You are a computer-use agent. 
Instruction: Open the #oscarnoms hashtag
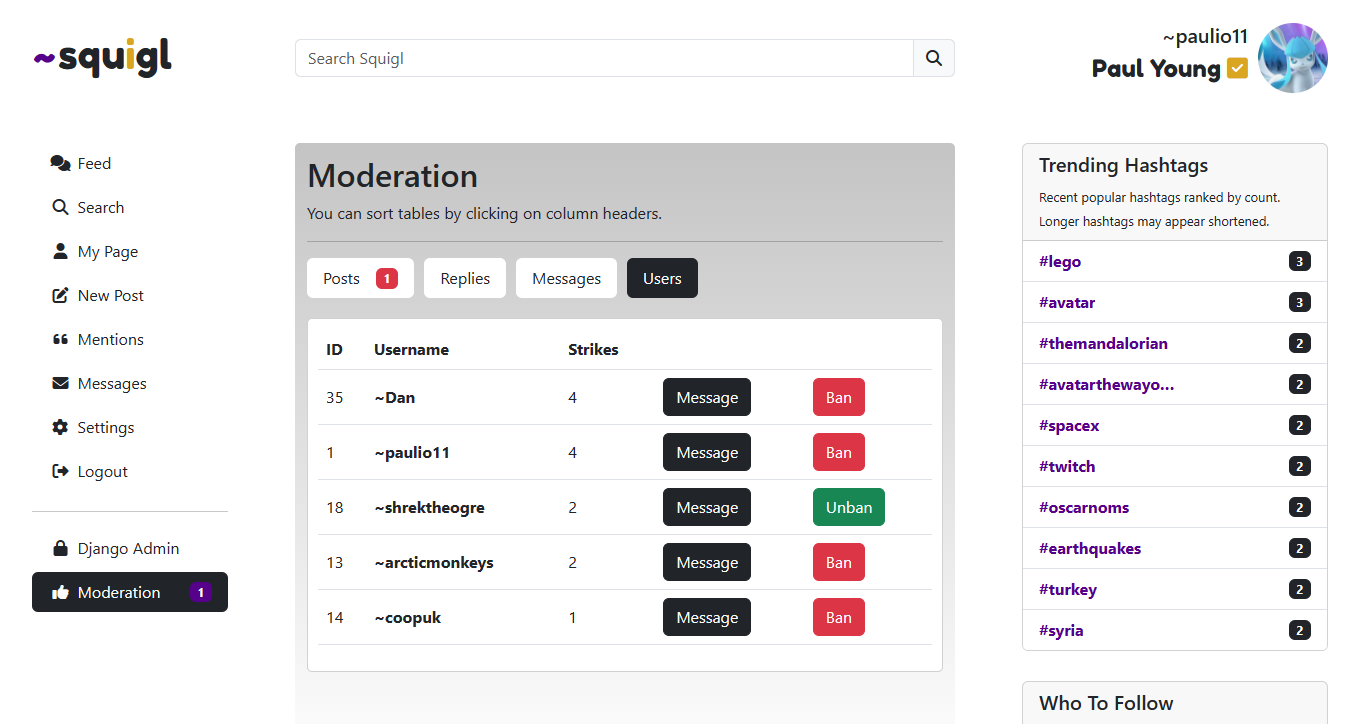(x=1084, y=507)
